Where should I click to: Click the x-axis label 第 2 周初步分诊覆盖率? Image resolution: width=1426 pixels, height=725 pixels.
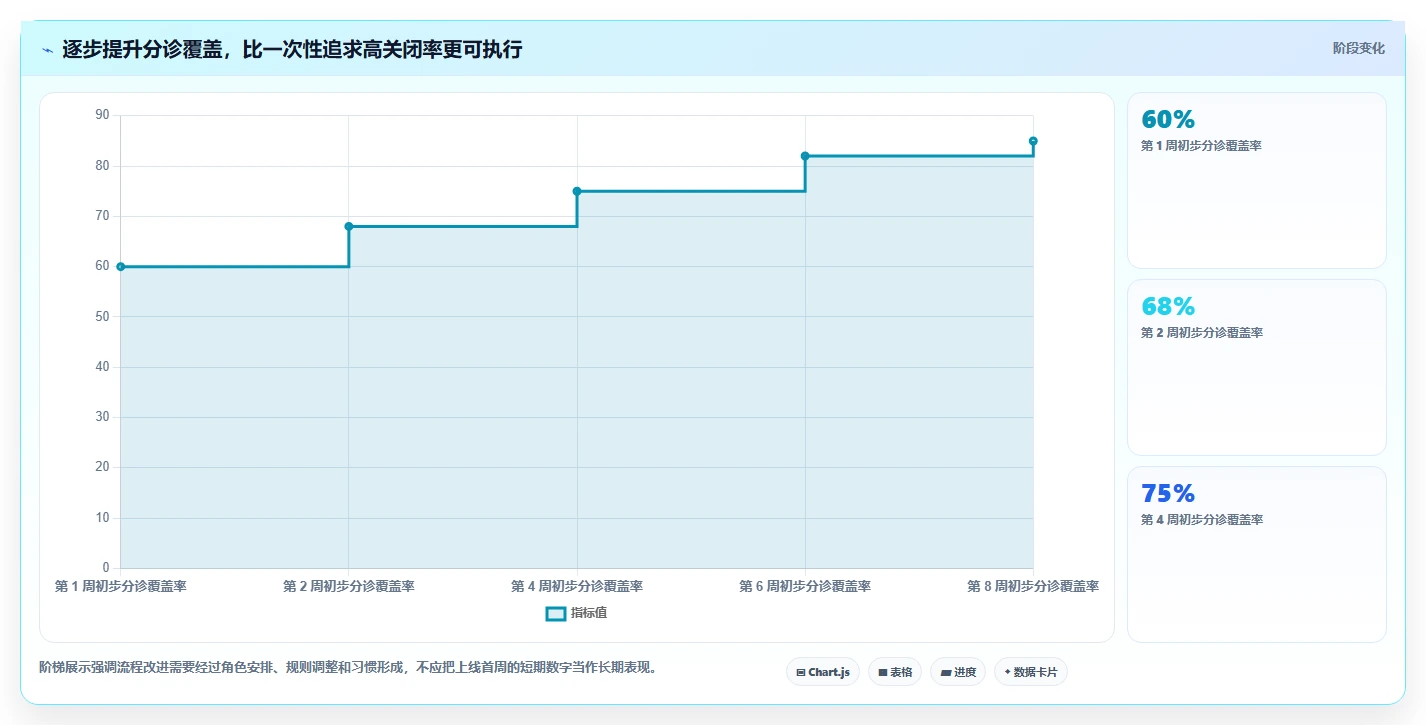point(349,586)
